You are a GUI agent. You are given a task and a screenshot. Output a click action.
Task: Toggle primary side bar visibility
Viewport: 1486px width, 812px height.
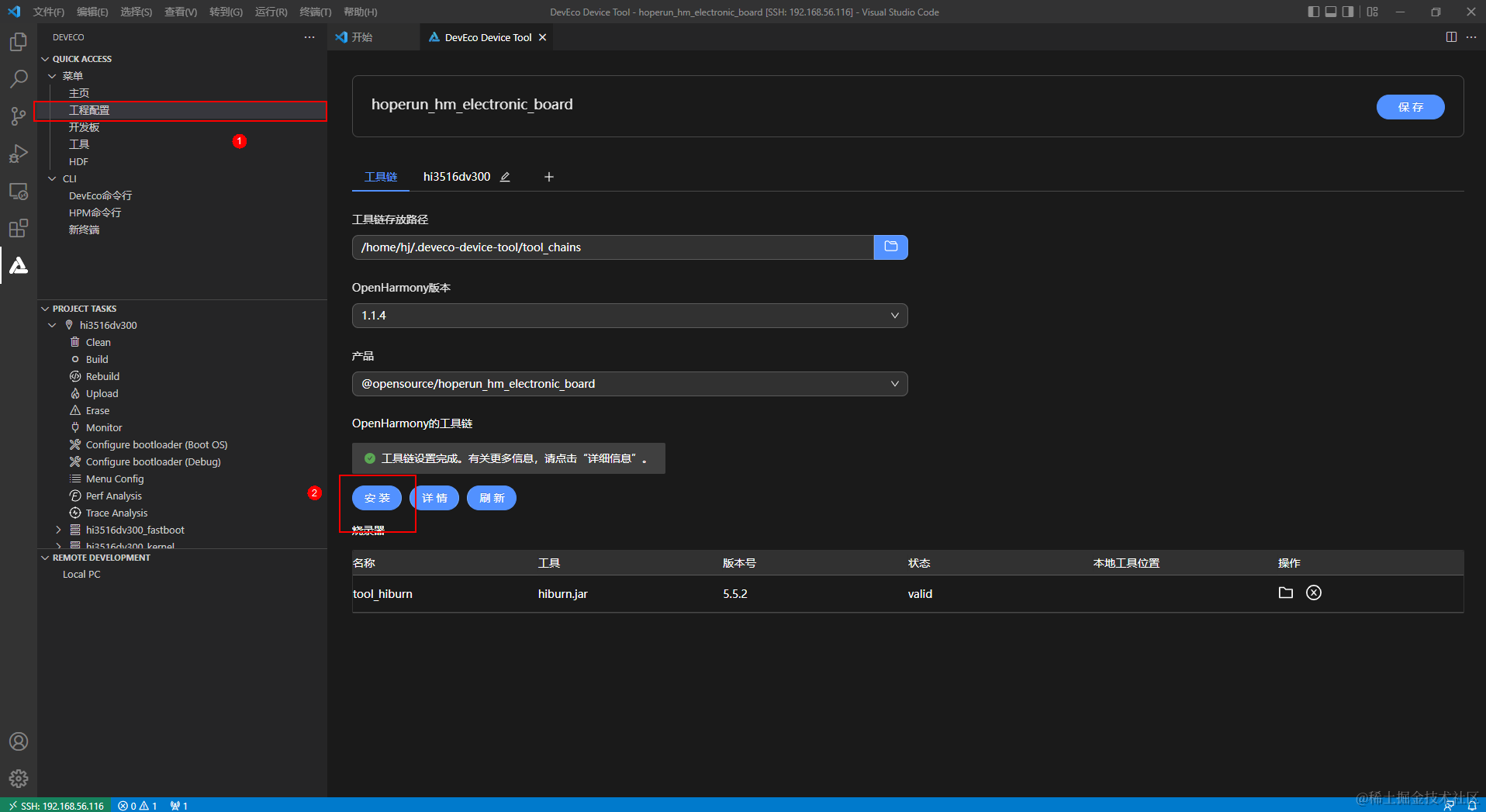[1313, 12]
